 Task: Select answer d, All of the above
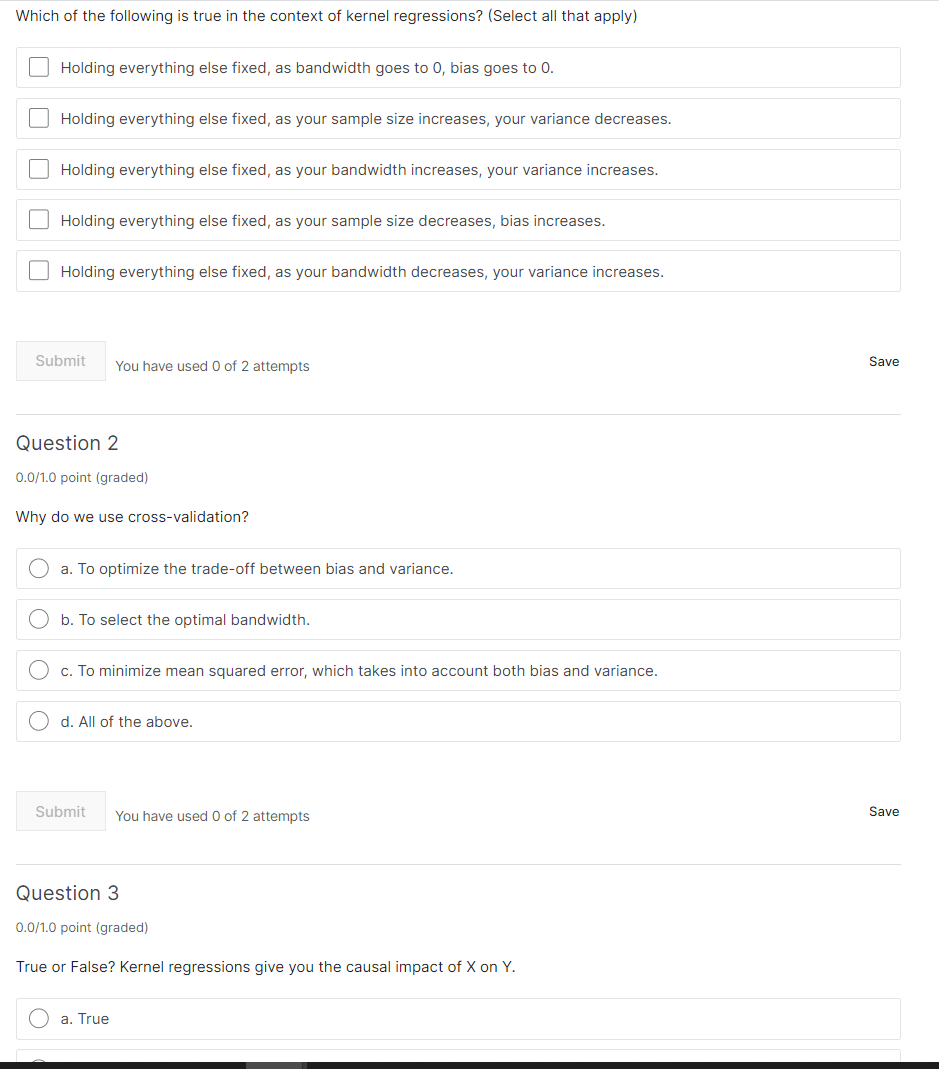point(38,721)
